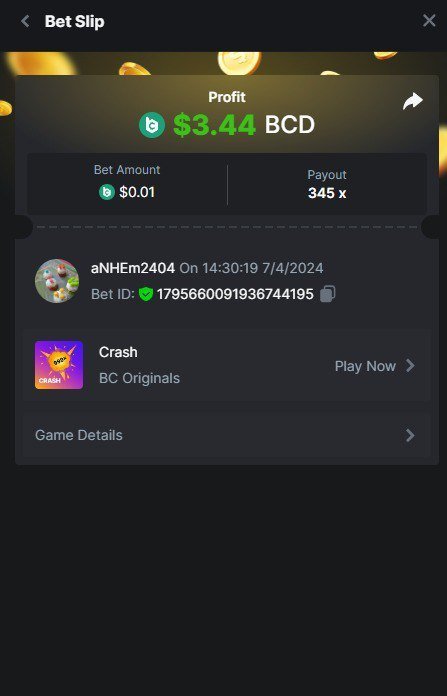Open aNHEm2404's profile avatar
Image resolution: width=447 pixels, height=696 pixels.
[57, 281]
